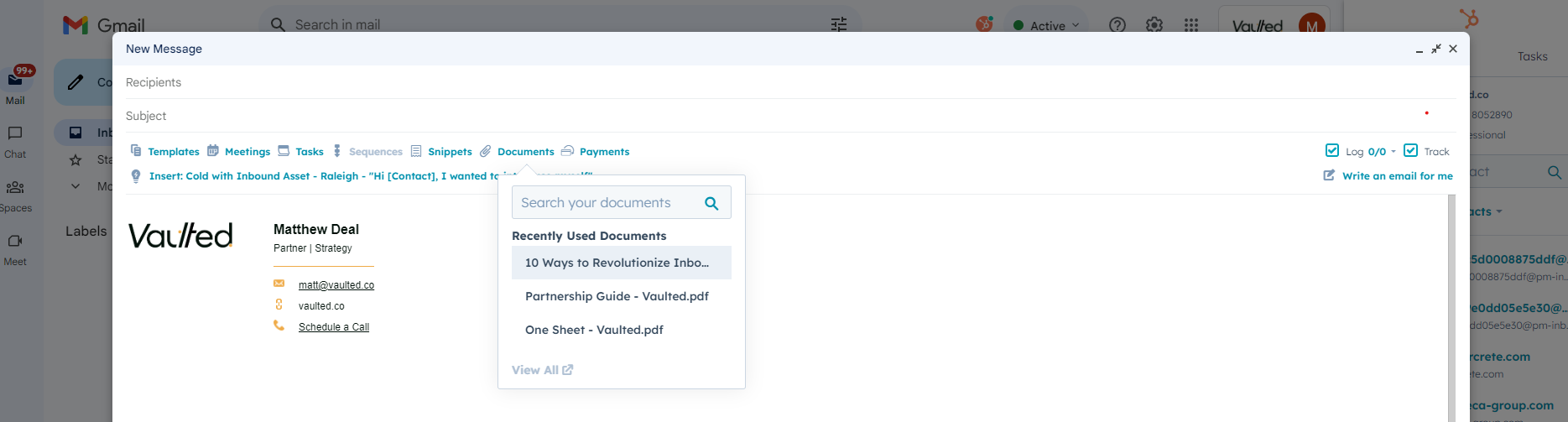1568x422 pixels.
Task: Click the Starred star icon in sidebar
Action: (76, 159)
